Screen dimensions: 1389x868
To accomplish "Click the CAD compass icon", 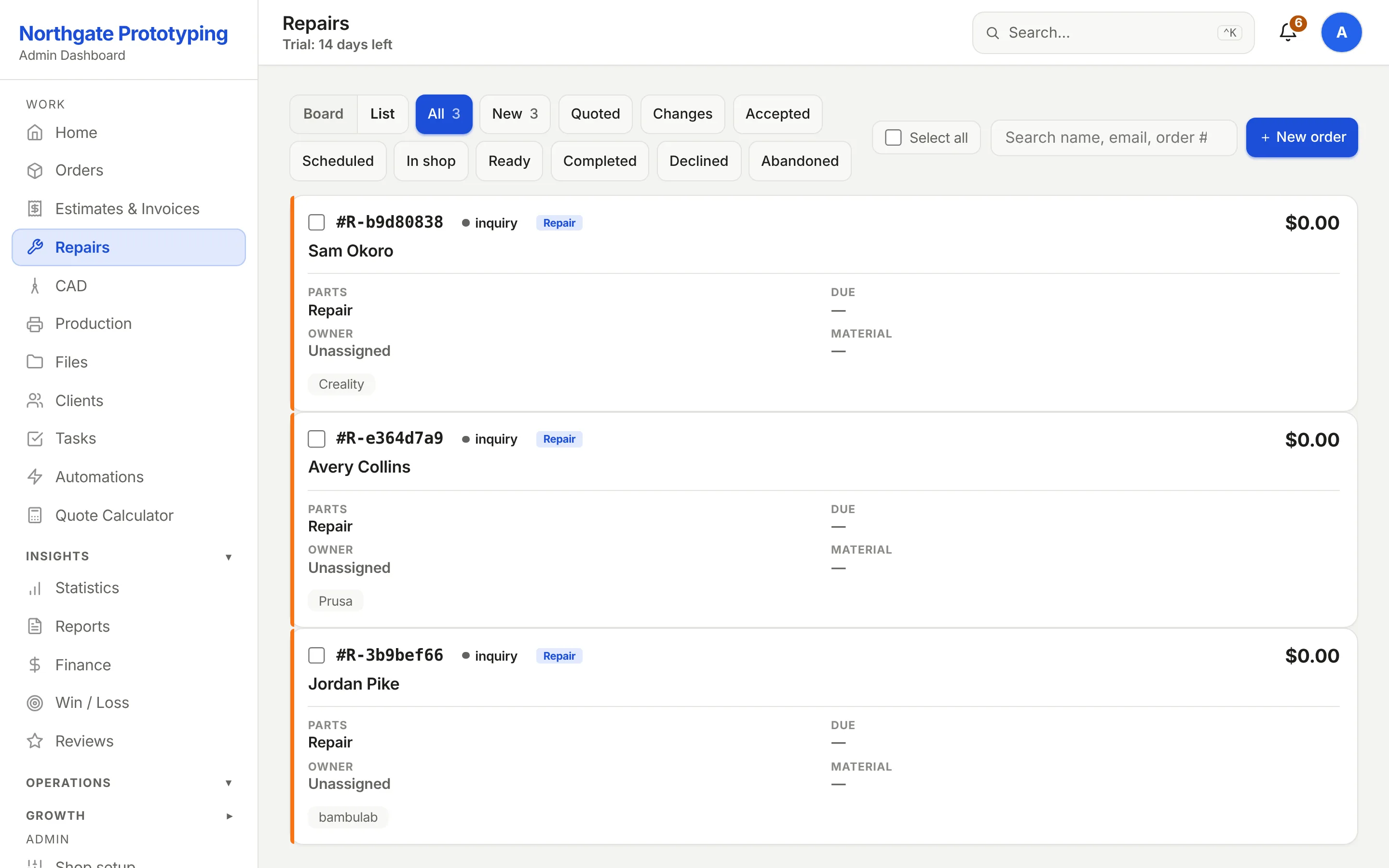I will 35,286.
